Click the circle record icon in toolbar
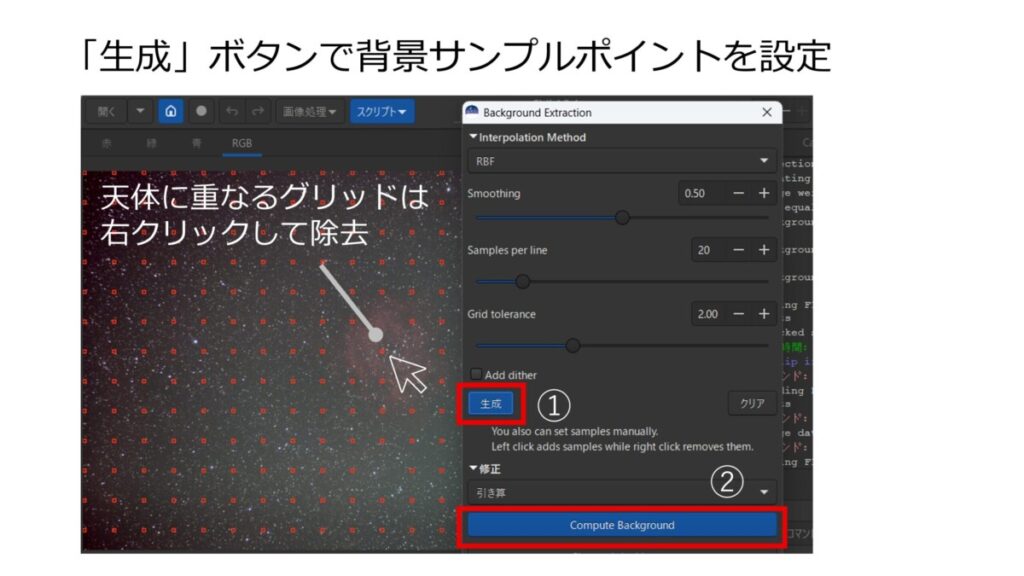This screenshot has width=1024, height=576. point(201,111)
